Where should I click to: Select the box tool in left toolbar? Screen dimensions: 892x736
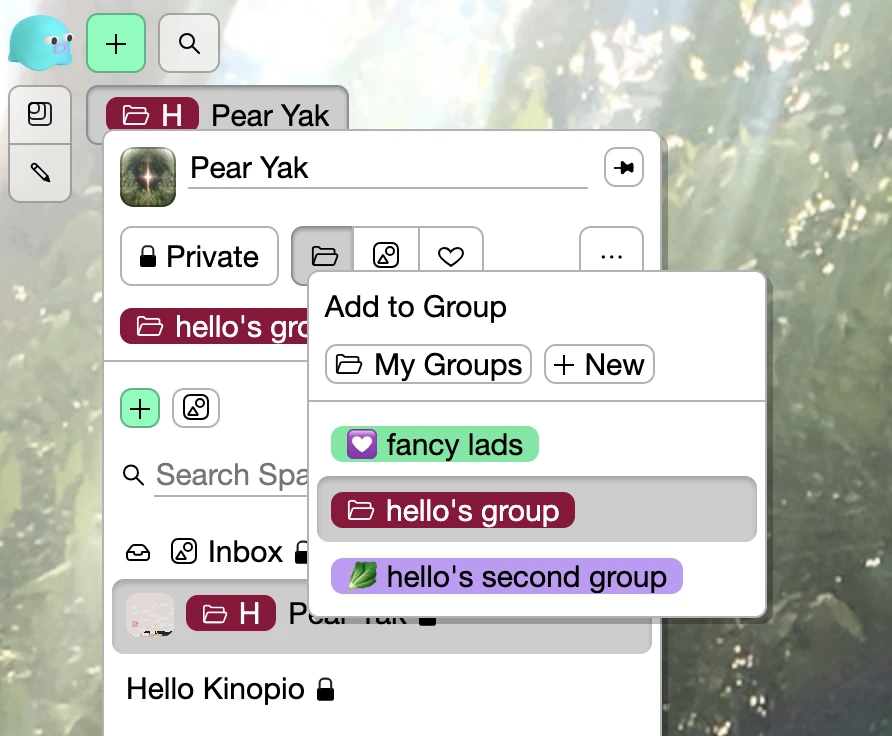tap(40, 114)
